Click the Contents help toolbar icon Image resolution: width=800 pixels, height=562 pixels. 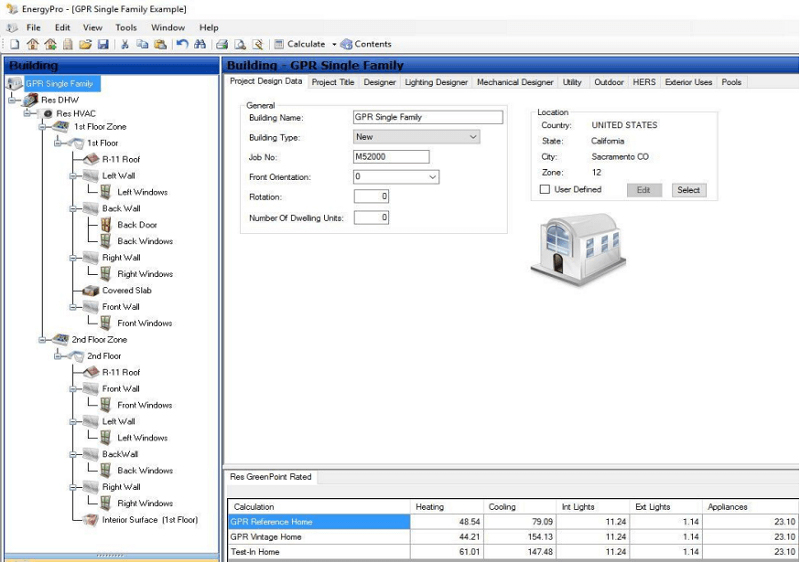point(347,44)
